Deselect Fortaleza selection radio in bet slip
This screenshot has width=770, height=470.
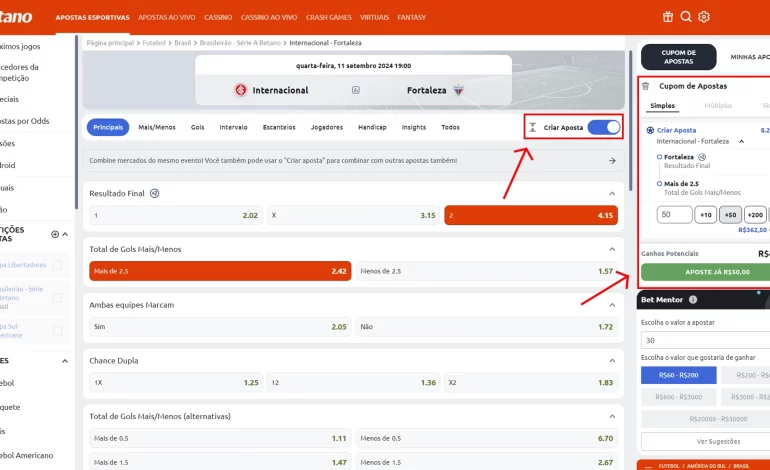point(659,157)
